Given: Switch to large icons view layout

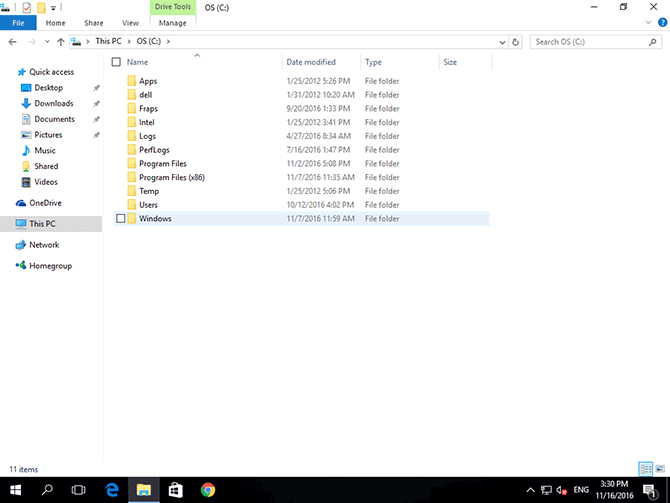Looking at the screenshot, I should (x=660, y=469).
